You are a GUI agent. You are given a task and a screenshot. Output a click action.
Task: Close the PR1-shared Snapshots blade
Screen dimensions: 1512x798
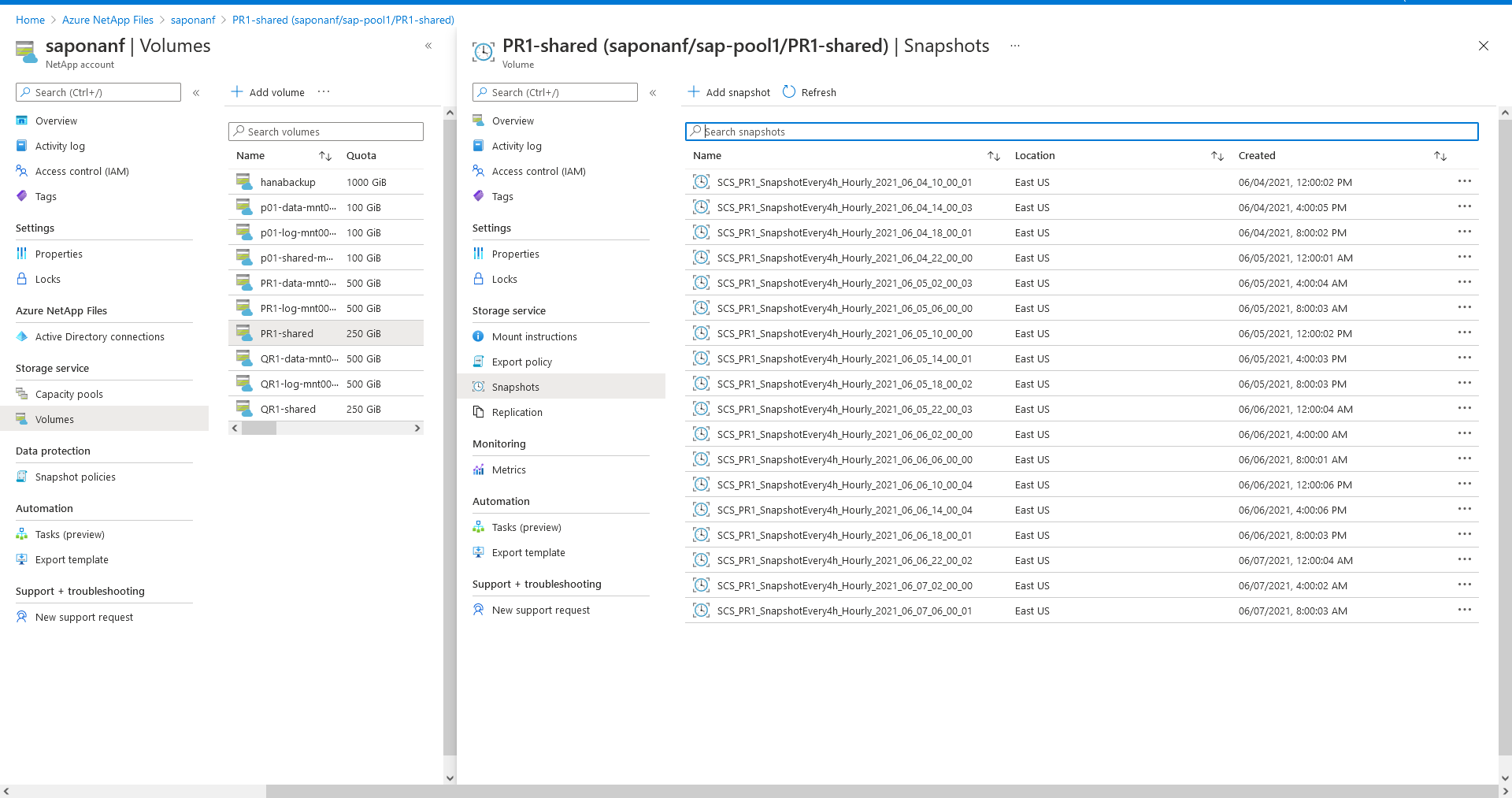pyautogui.click(x=1484, y=46)
